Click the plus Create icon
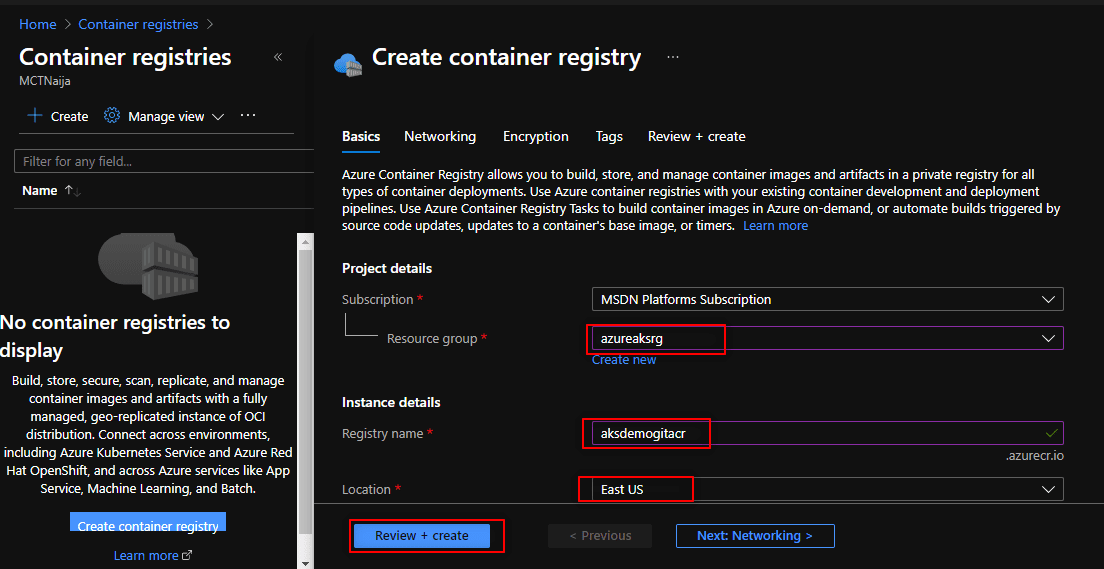Screen dimensions: 1104x569 34,115
